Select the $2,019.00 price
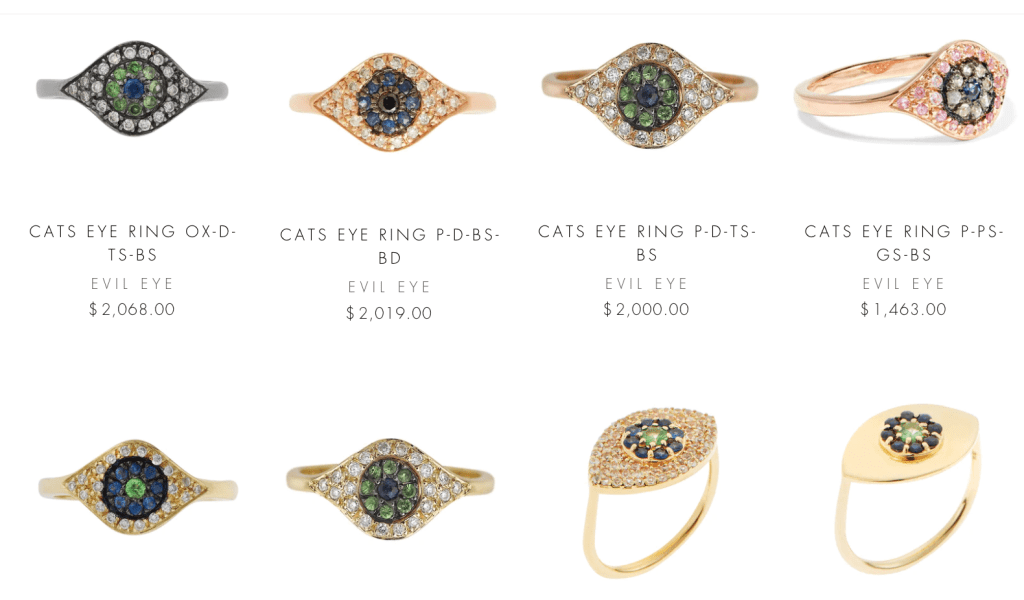The image size is (1024, 600). click(389, 313)
